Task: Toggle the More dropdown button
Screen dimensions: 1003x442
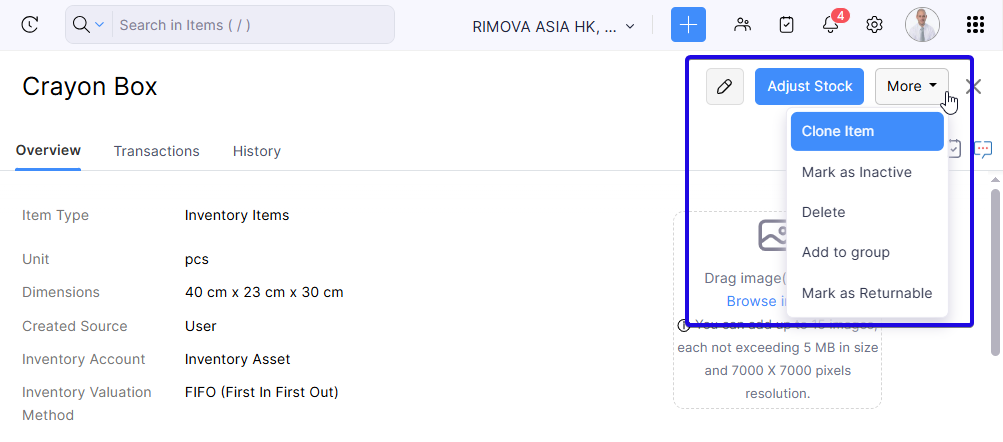Action: [x=911, y=86]
